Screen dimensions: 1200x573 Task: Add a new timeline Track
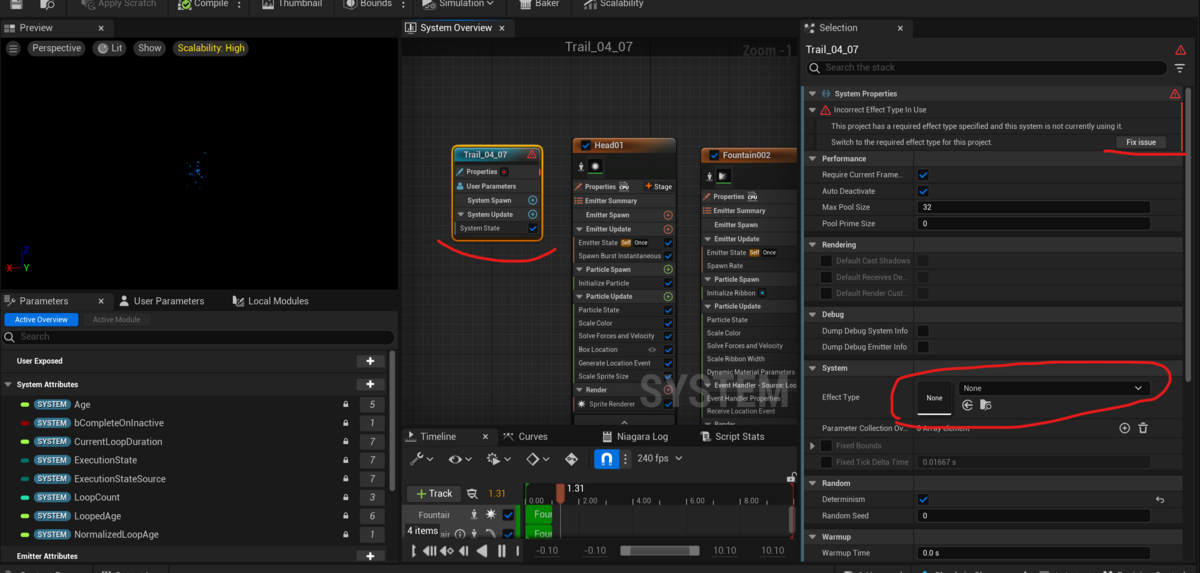pyautogui.click(x=434, y=494)
